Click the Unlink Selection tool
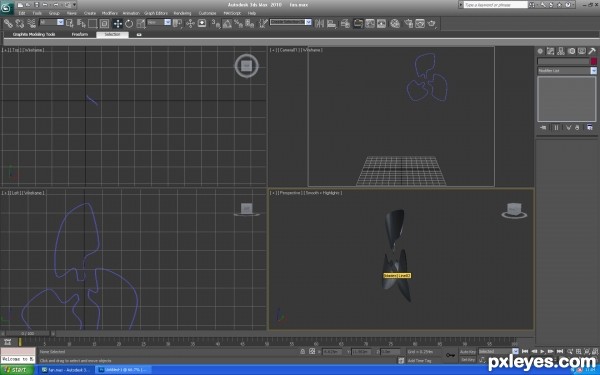Viewport: 600px width, 375px height. pos(20,24)
